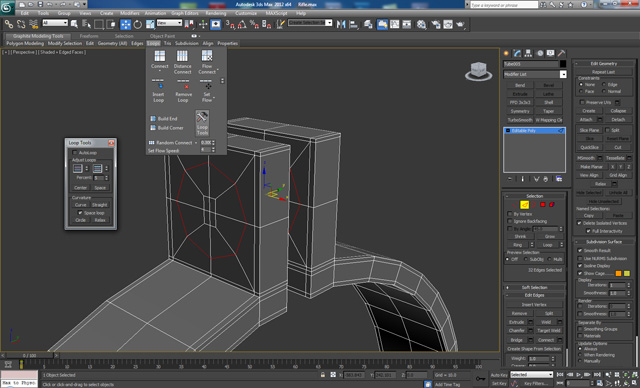Collapse the Edit Edges rollout

[535, 295]
